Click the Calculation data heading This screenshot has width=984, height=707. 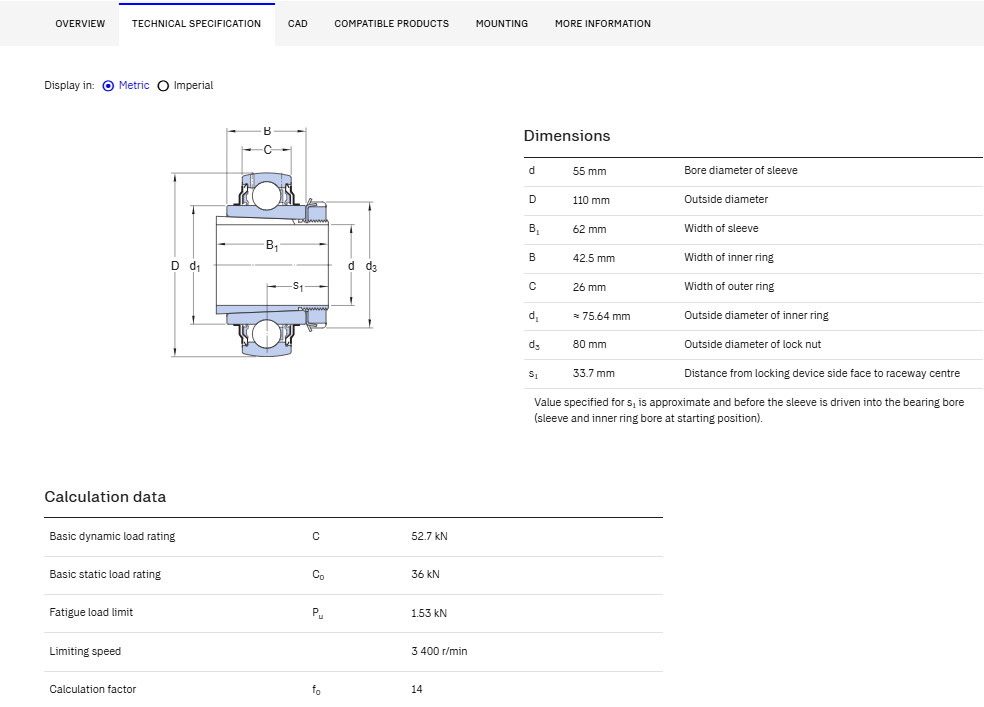click(x=105, y=497)
